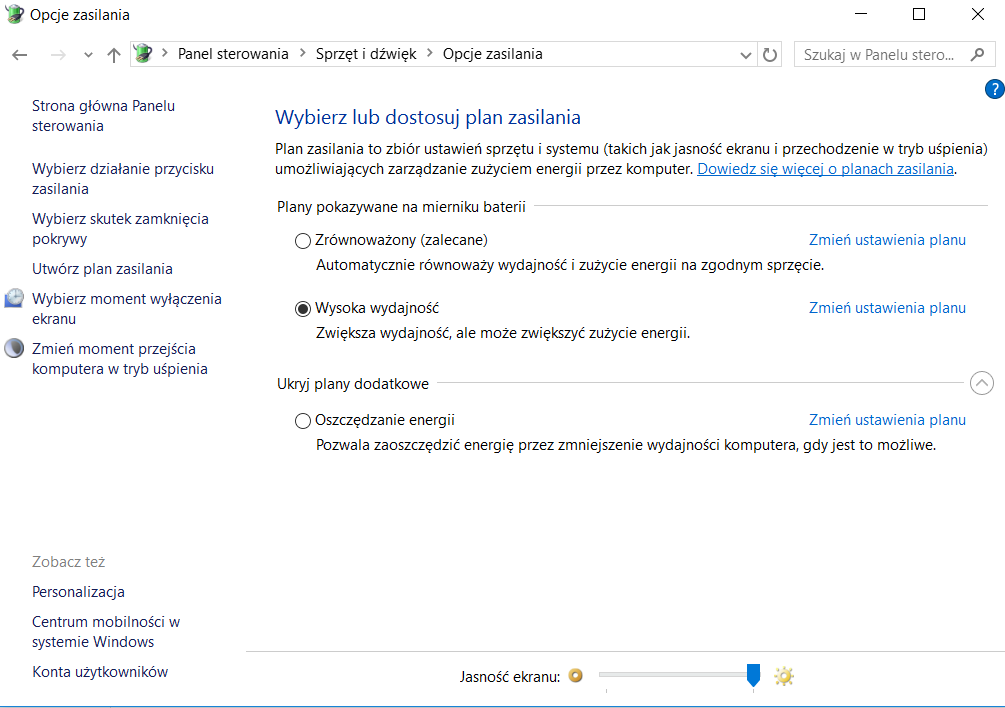Enable the Oszczędzanie energii plan
The height and width of the screenshot is (708, 1005).
point(302,420)
